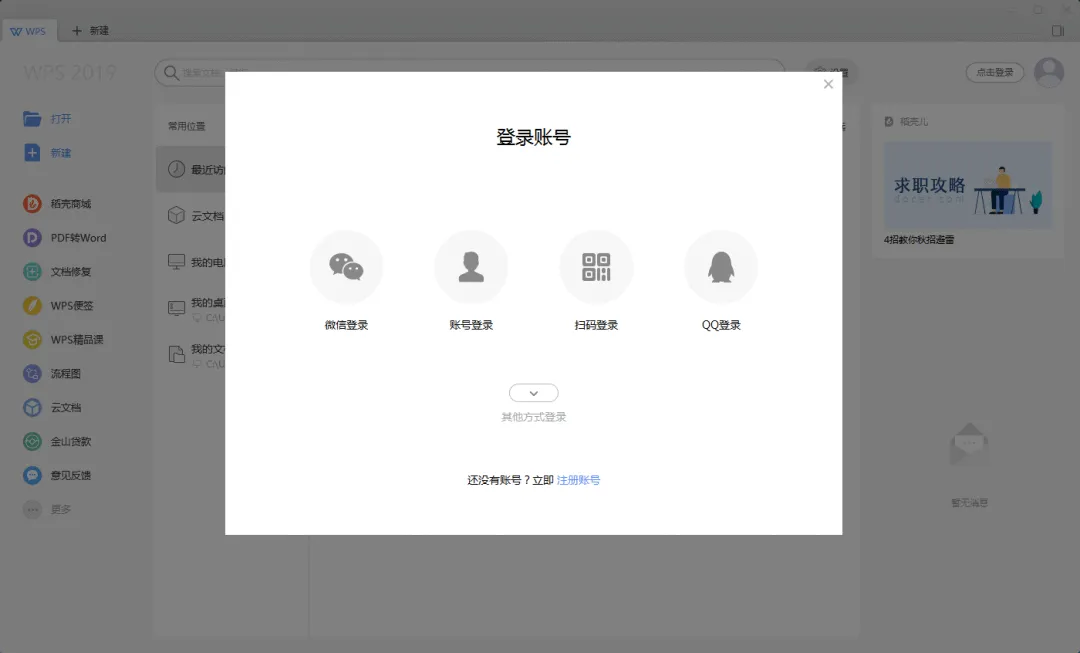This screenshot has height=653, width=1080.
Task: Select QR code scan login icon
Action: point(596,267)
